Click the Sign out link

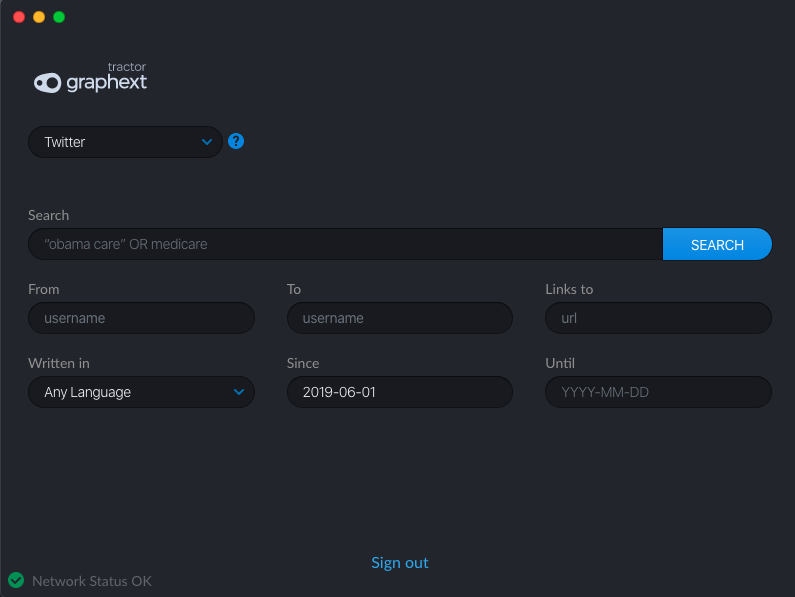pyautogui.click(x=400, y=563)
